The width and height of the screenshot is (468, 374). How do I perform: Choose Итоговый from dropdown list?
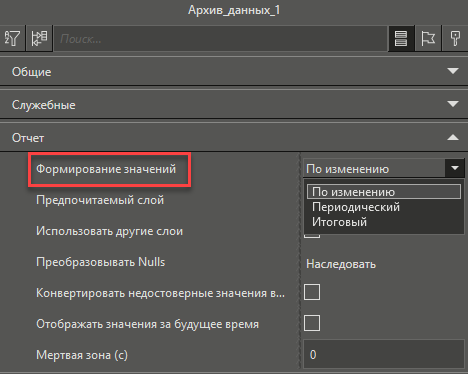384,222
